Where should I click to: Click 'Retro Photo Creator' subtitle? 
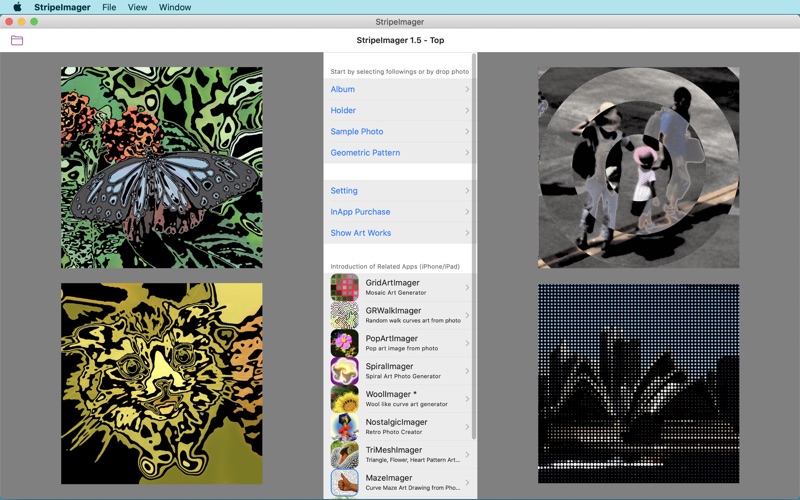(394, 432)
